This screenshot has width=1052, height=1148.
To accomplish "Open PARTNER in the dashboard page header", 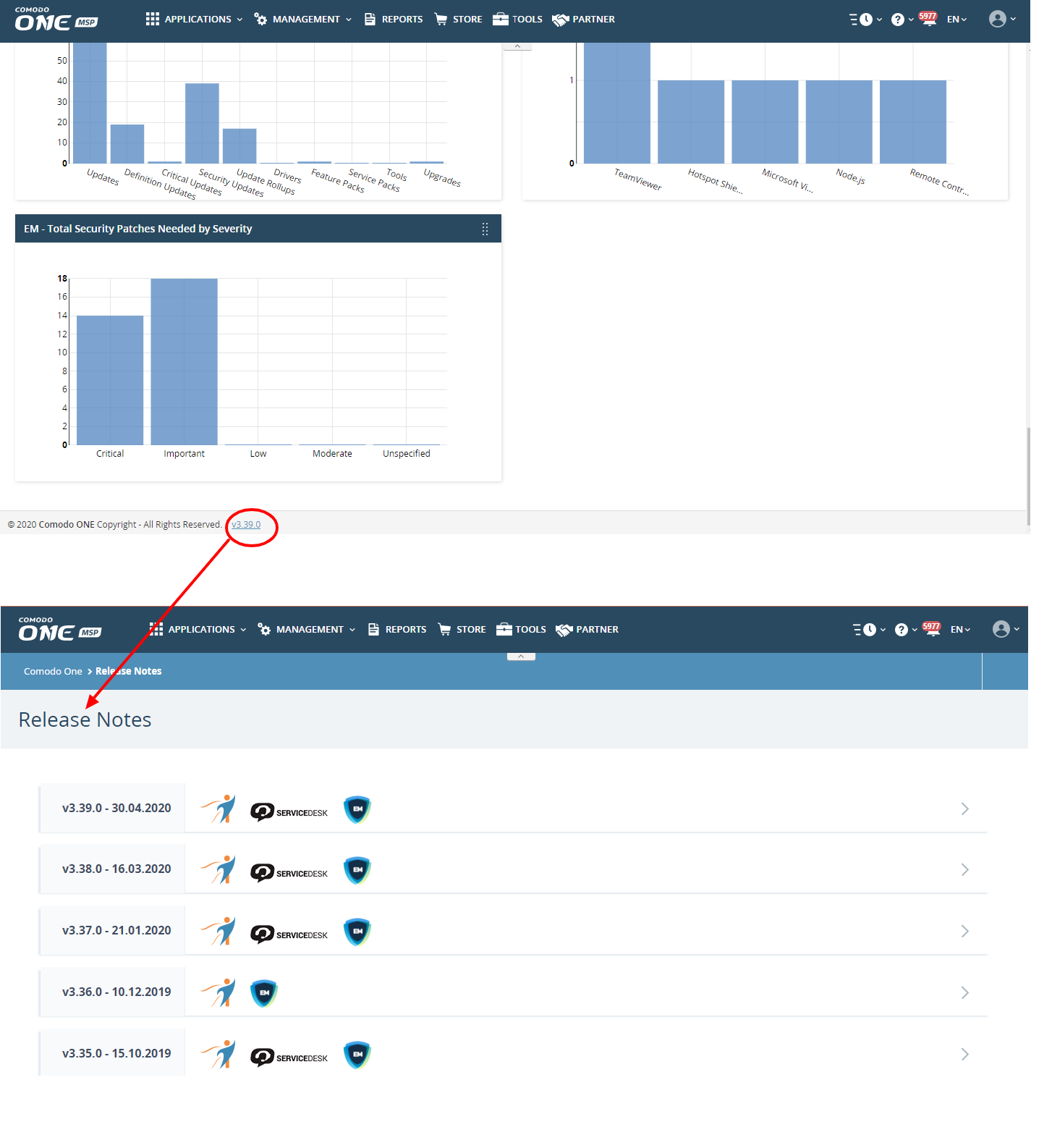I will click(x=583, y=20).
